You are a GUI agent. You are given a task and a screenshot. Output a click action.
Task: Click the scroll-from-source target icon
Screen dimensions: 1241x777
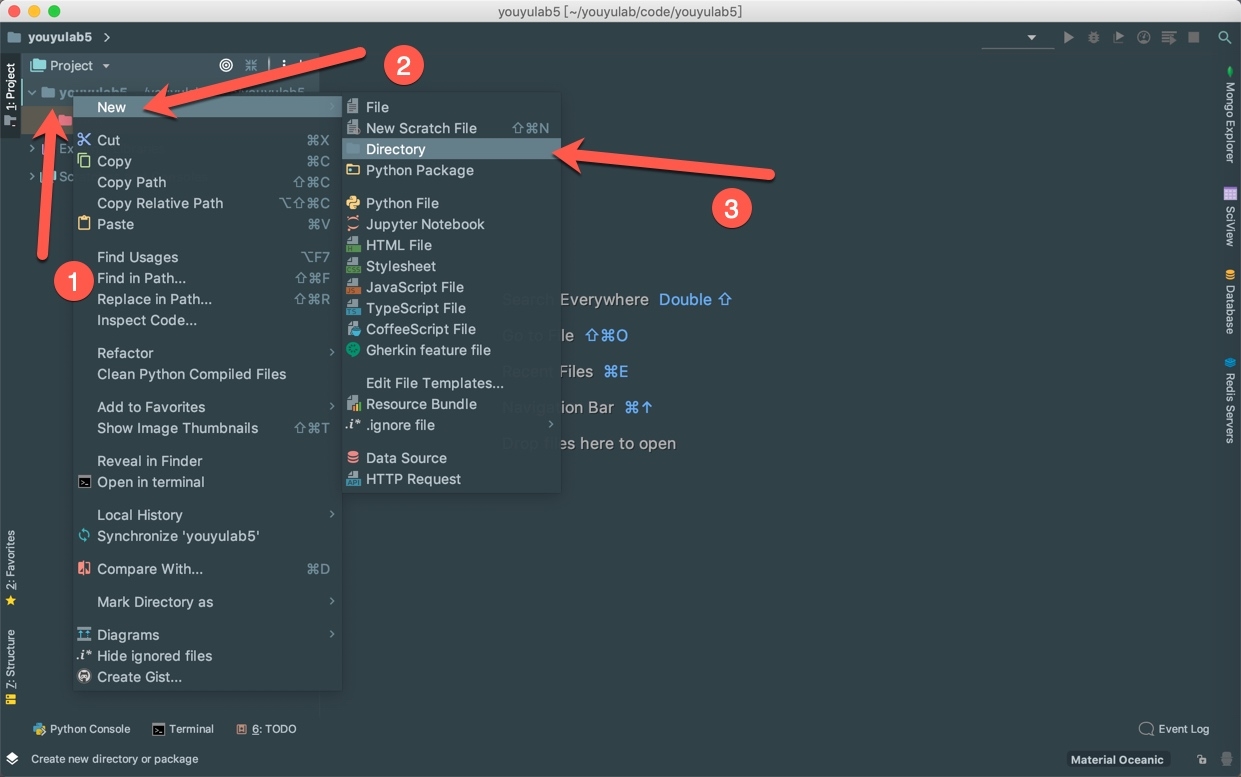[226, 65]
